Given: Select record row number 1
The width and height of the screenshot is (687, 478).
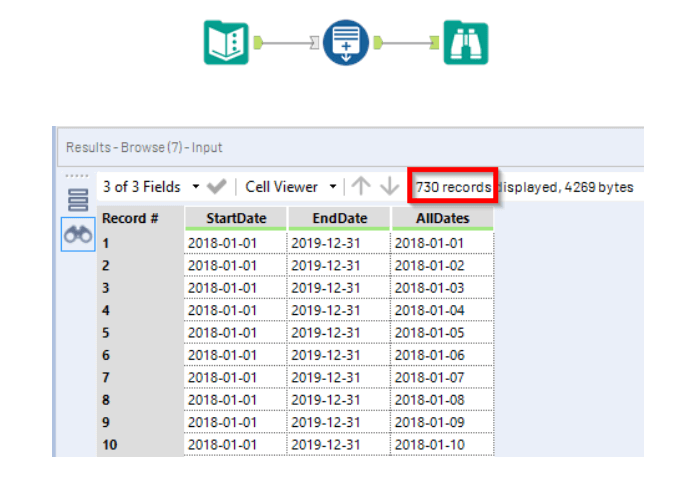Looking at the screenshot, I should (x=140, y=243).
